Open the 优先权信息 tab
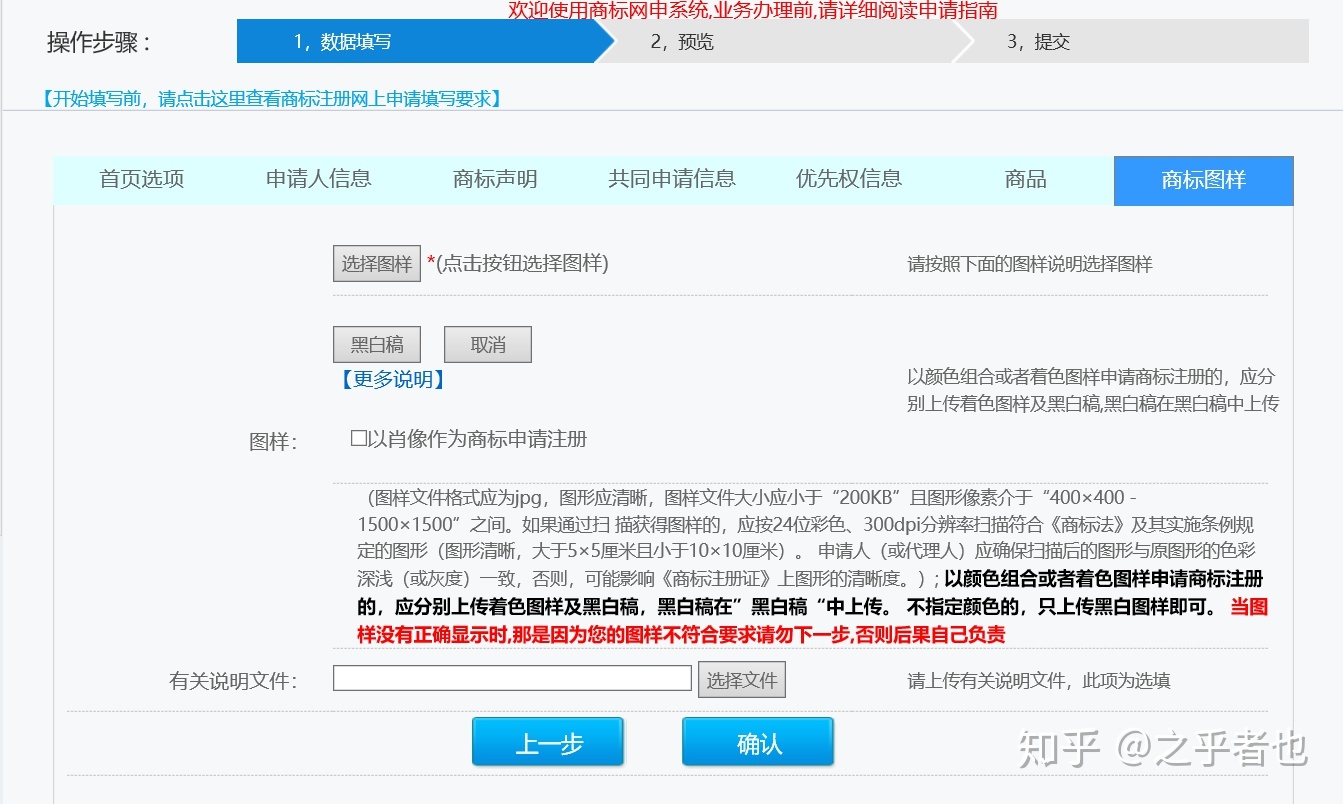Image resolution: width=1343 pixels, height=804 pixels. [x=849, y=180]
